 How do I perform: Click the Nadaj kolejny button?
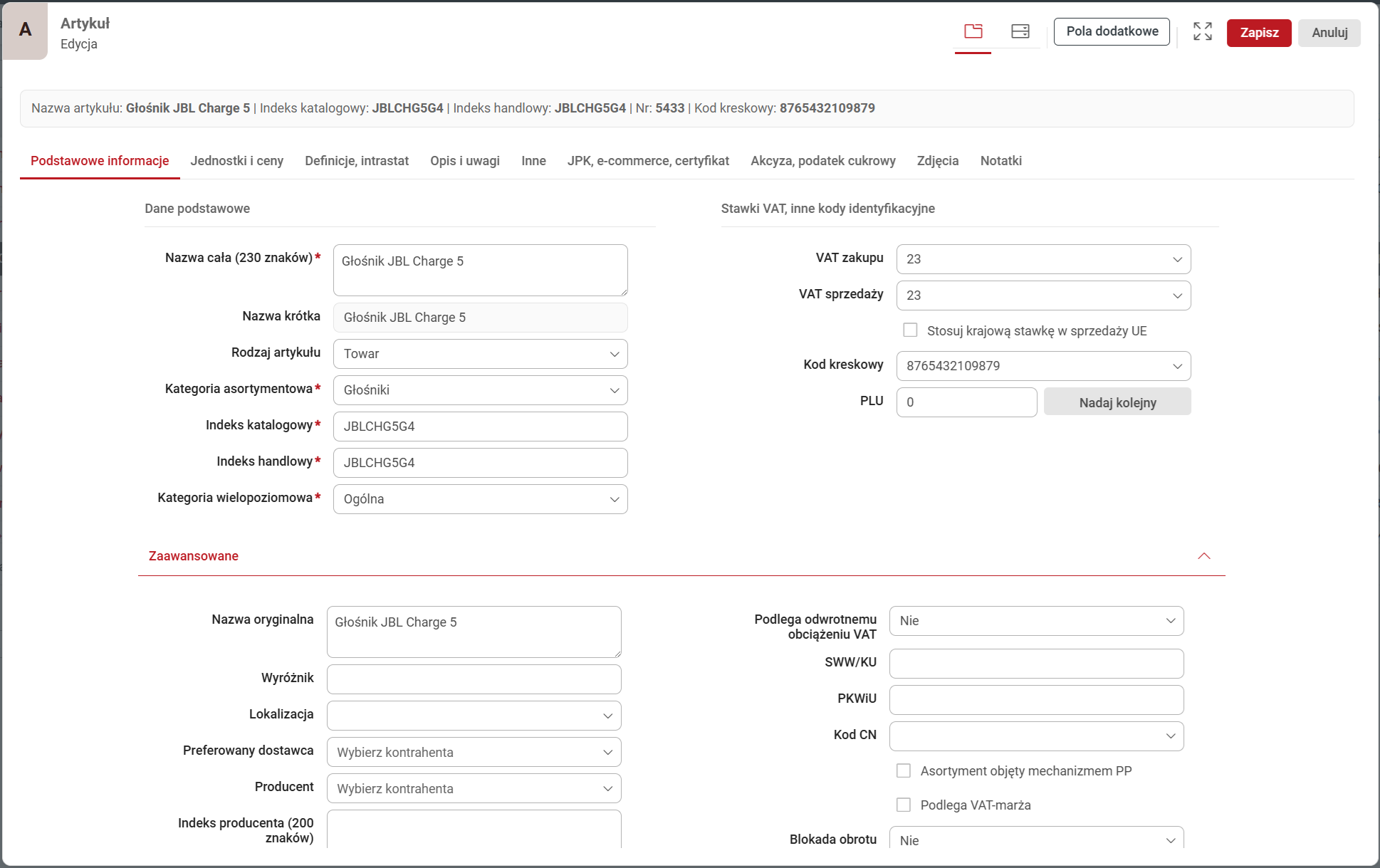(x=1117, y=402)
